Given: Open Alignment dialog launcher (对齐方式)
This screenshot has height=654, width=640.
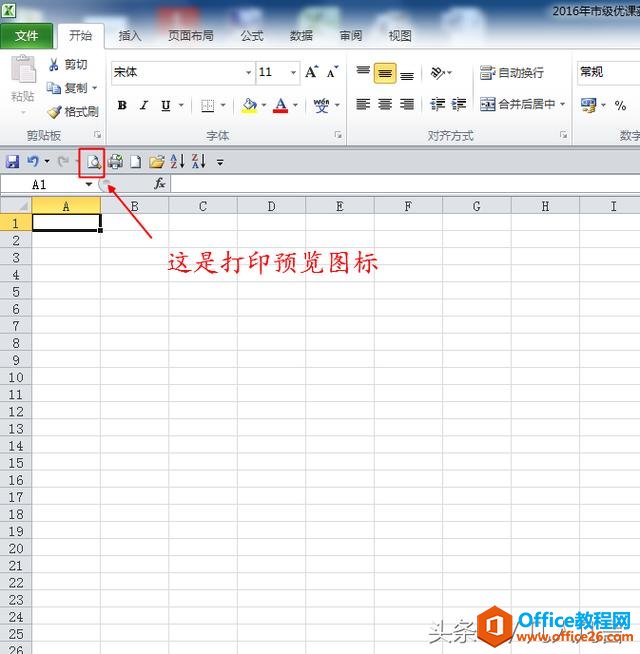Looking at the screenshot, I should pyautogui.click(x=564, y=135).
